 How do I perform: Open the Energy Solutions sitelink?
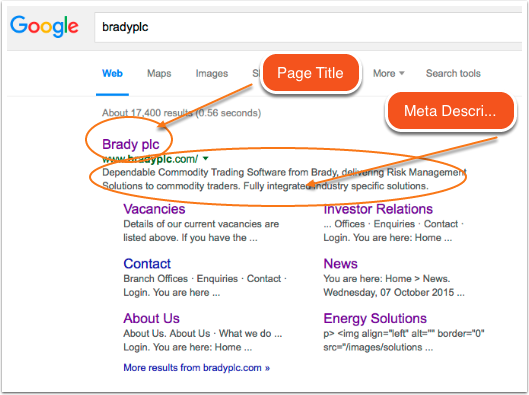375,318
